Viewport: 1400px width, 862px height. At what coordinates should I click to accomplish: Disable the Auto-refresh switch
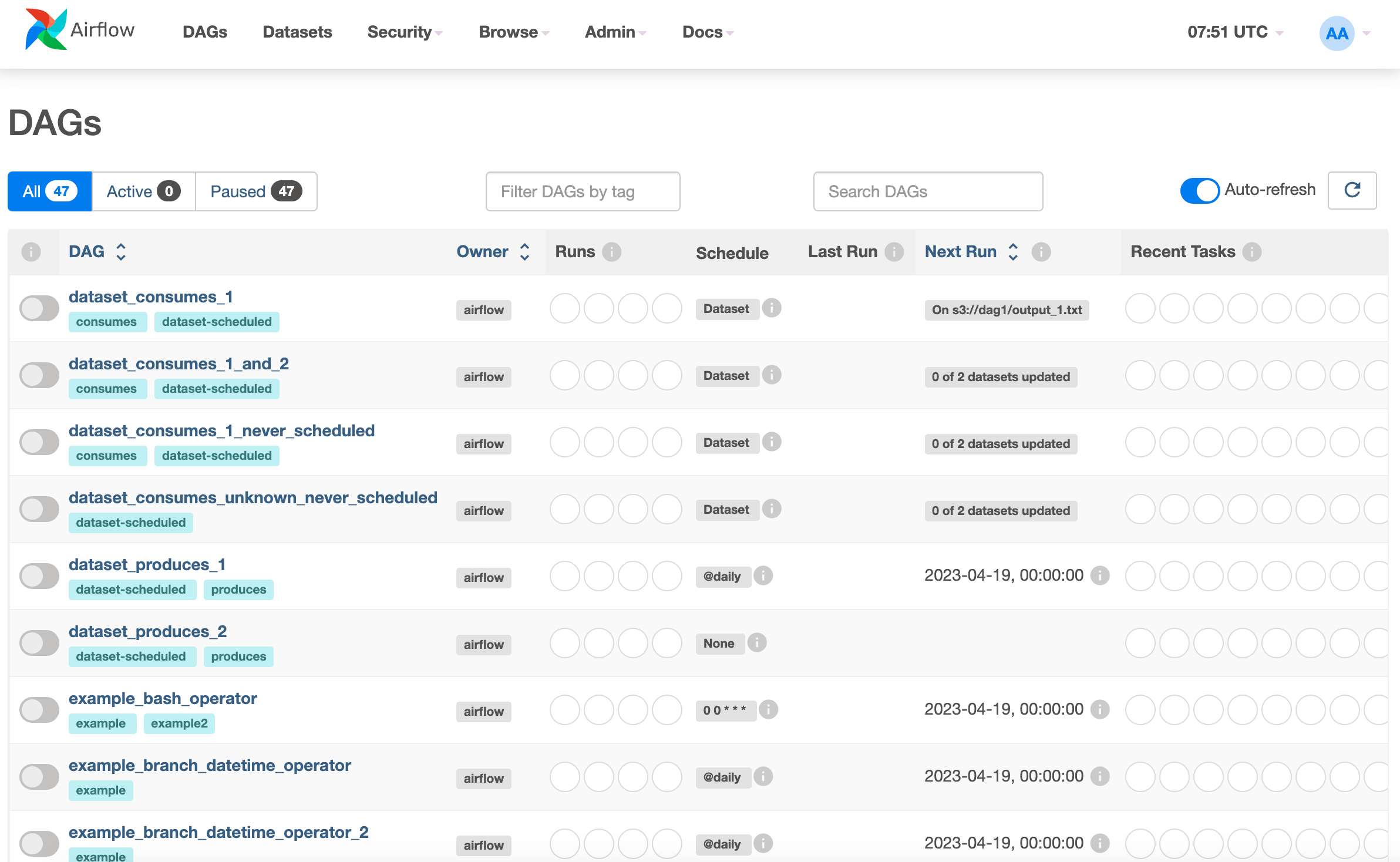(x=1199, y=190)
